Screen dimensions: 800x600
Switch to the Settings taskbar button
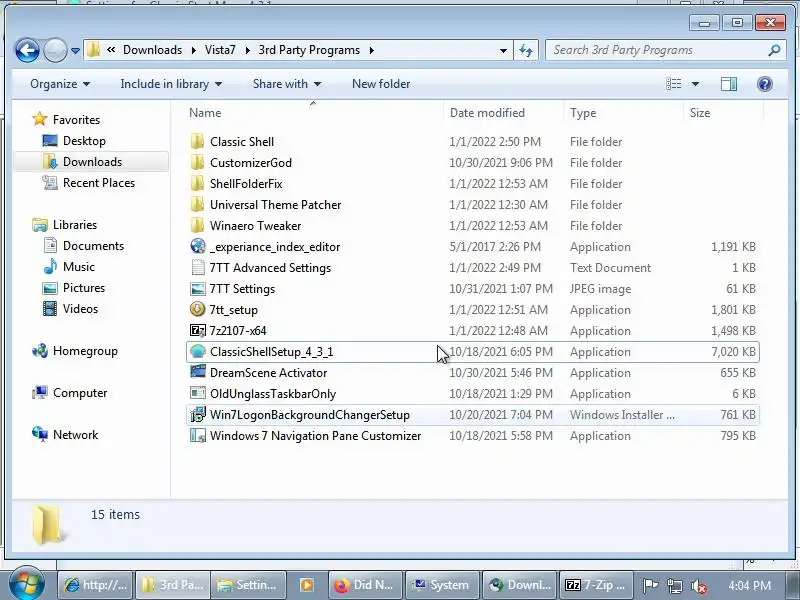248,585
